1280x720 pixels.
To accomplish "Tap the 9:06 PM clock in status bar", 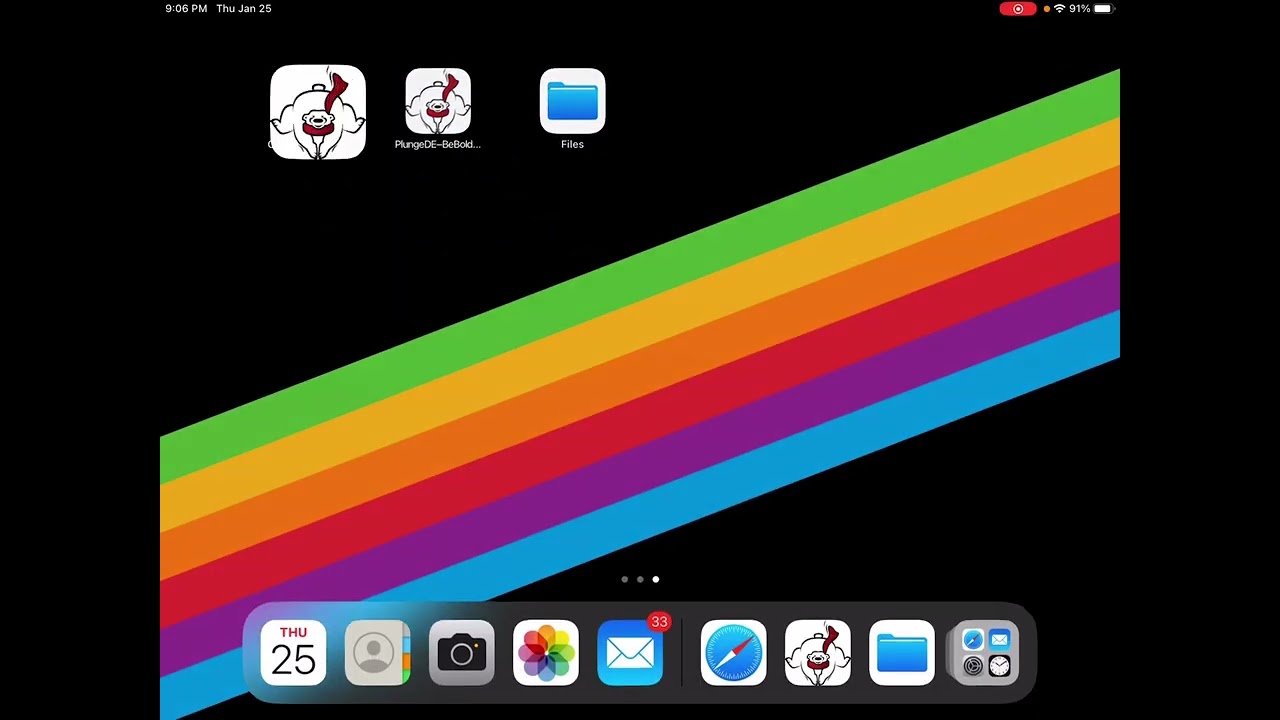I will [x=186, y=9].
